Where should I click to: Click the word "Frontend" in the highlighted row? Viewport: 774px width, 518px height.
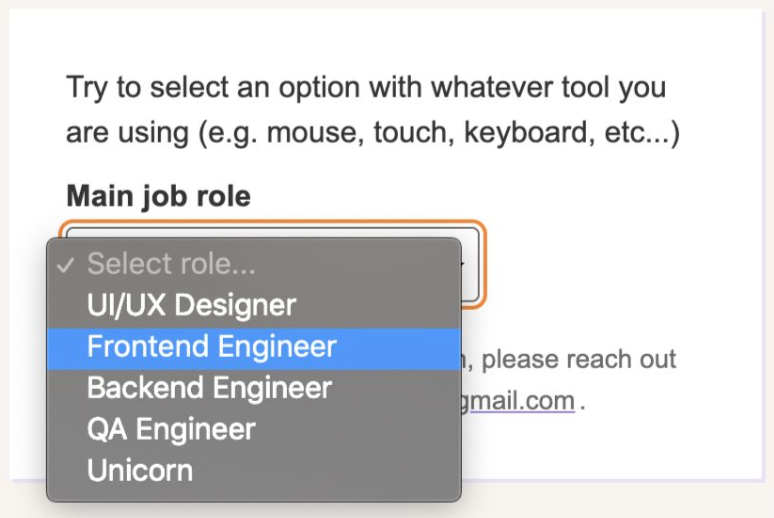[x=149, y=347]
